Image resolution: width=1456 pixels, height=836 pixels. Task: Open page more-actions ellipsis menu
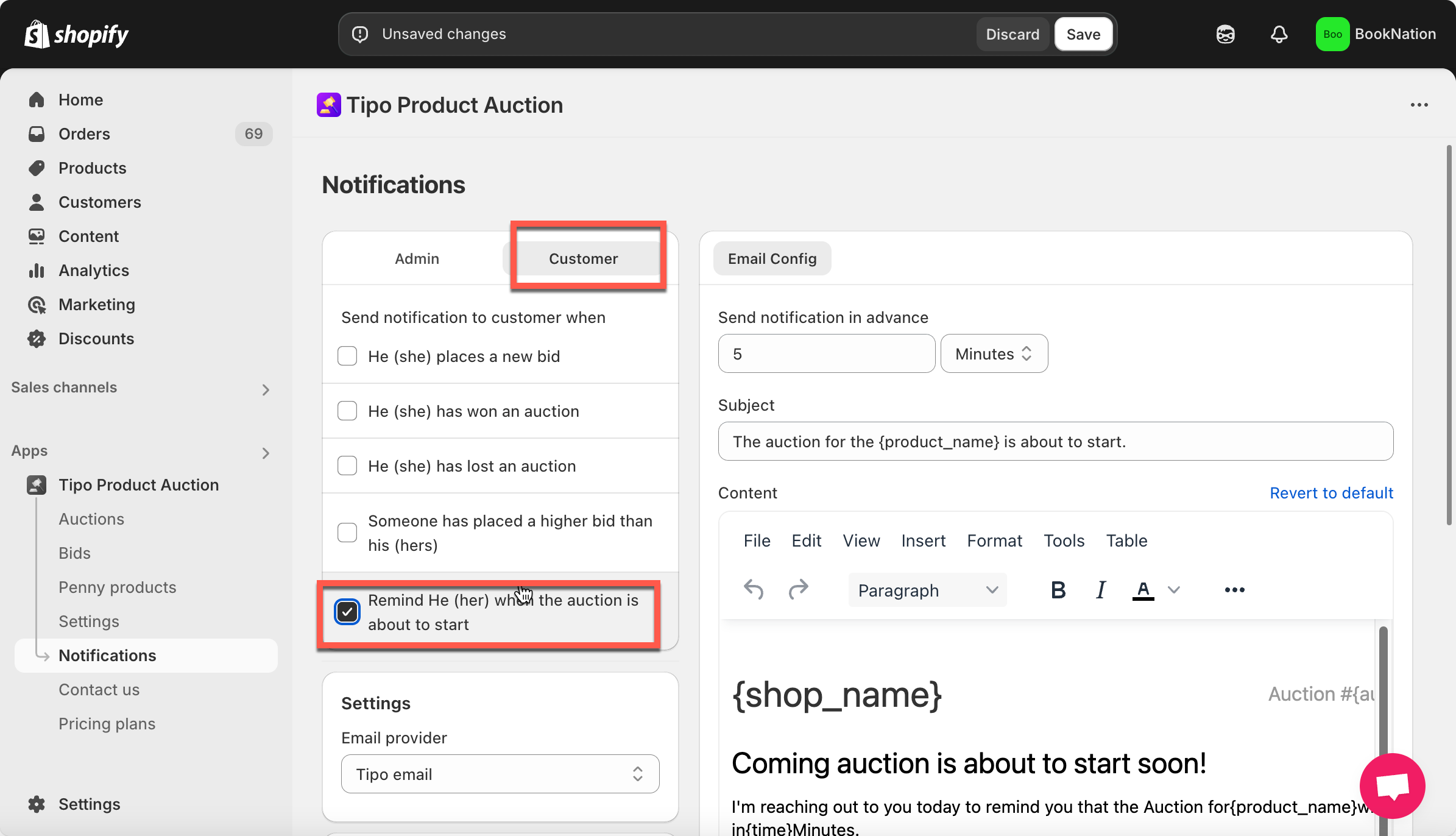point(1419,105)
